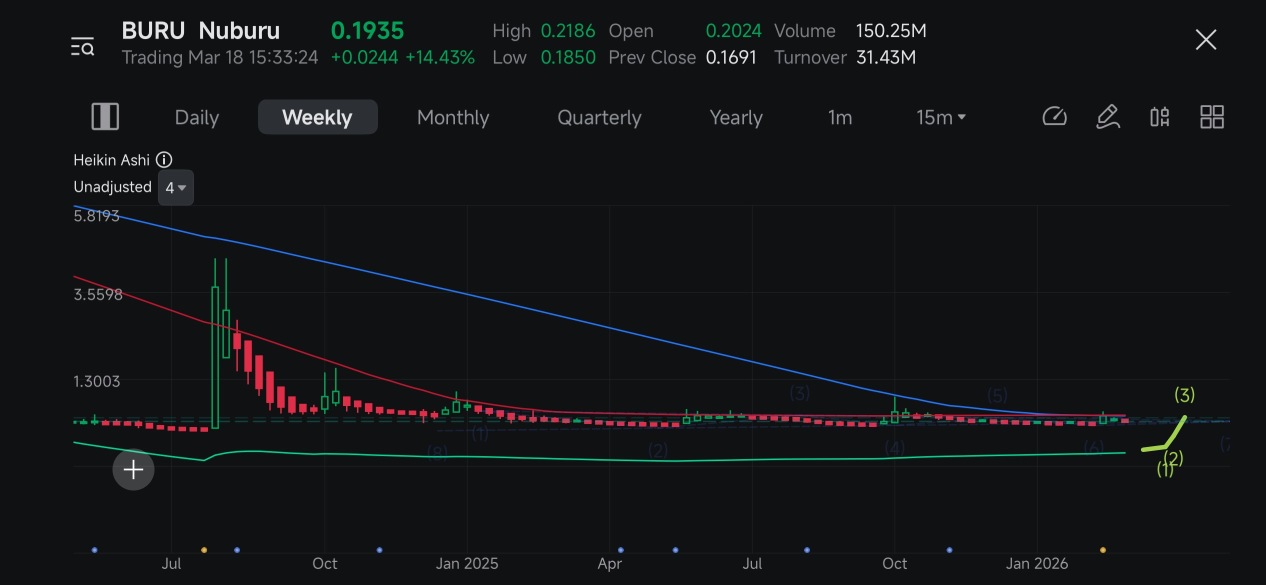
Task: Click the Jan 2025 date axis label
Action: coord(467,563)
